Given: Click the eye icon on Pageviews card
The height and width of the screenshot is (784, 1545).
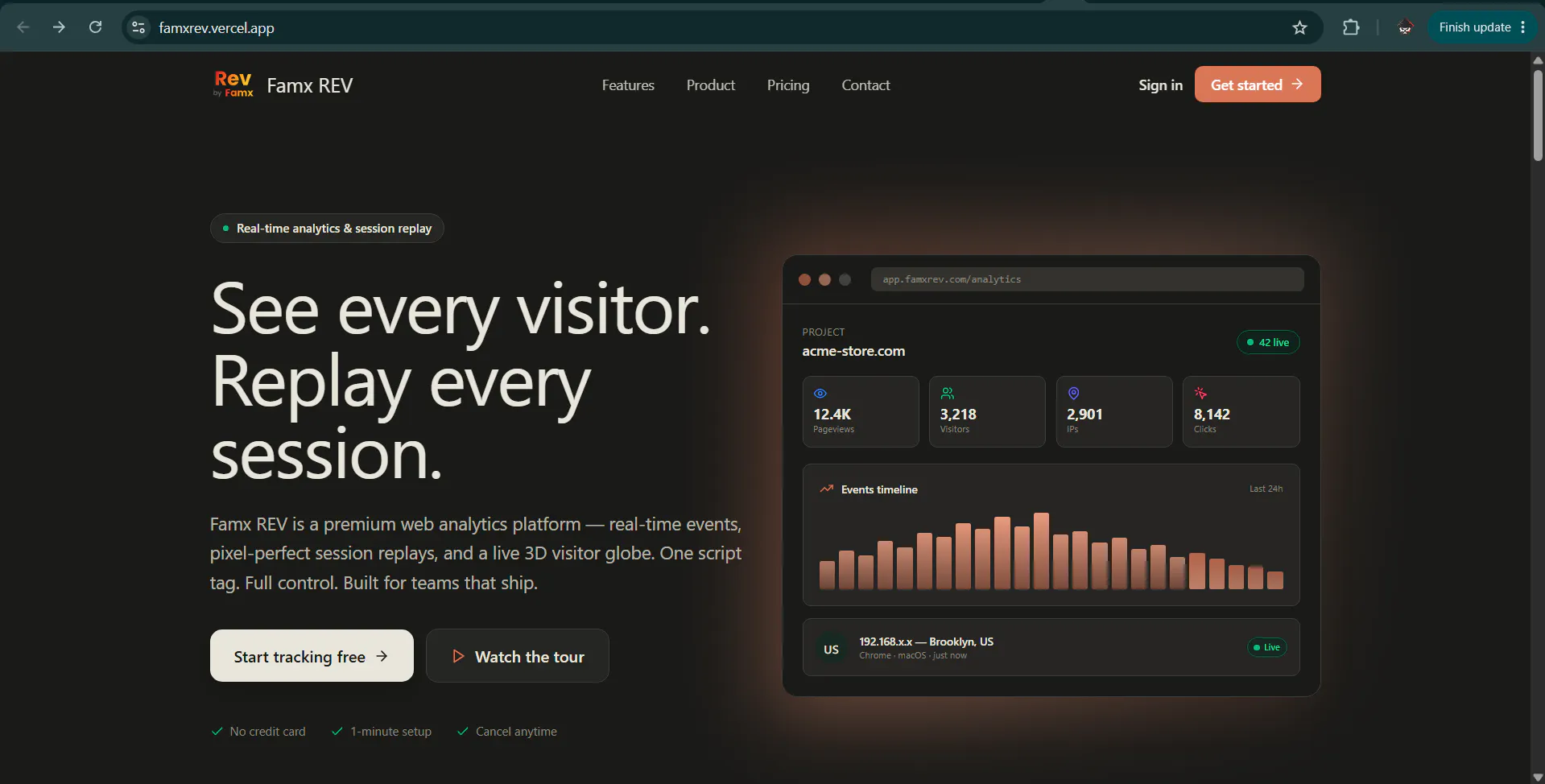Looking at the screenshot, I should tap(820, 394).
